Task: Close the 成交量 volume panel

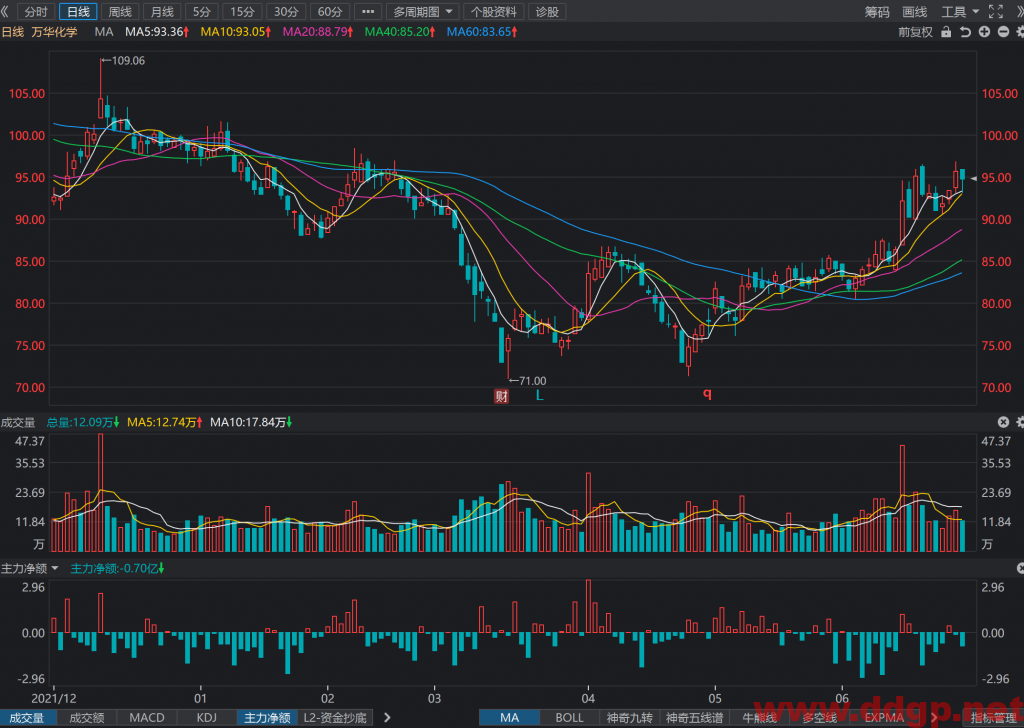Action: click(1003, 422)
